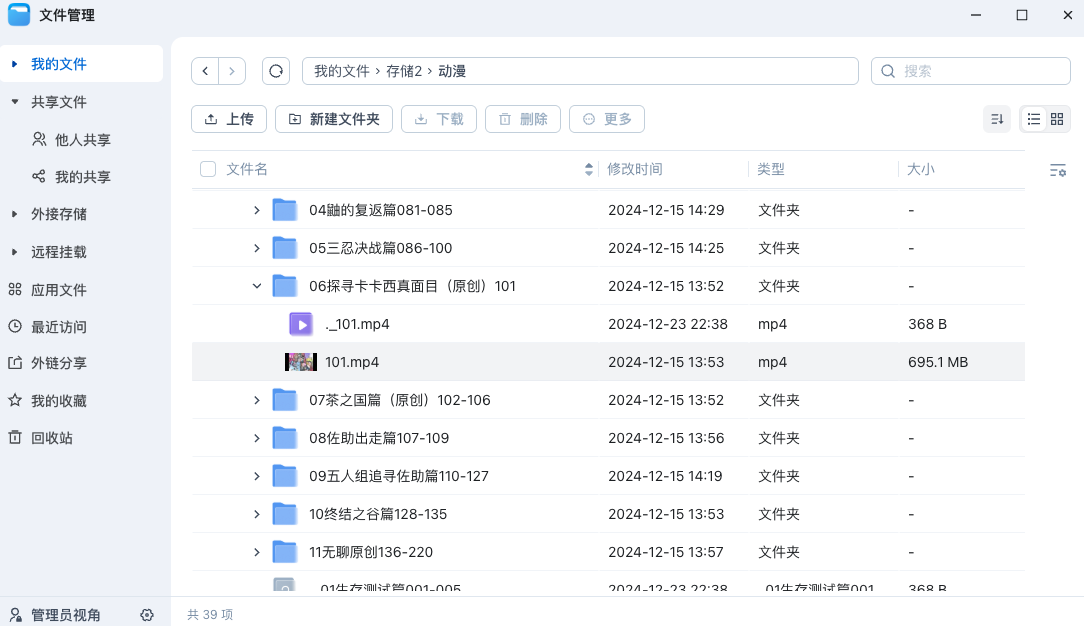Viewport: 1084px width, 626px height.
Task: Click the 上传 button
Action: coord(229,119)
